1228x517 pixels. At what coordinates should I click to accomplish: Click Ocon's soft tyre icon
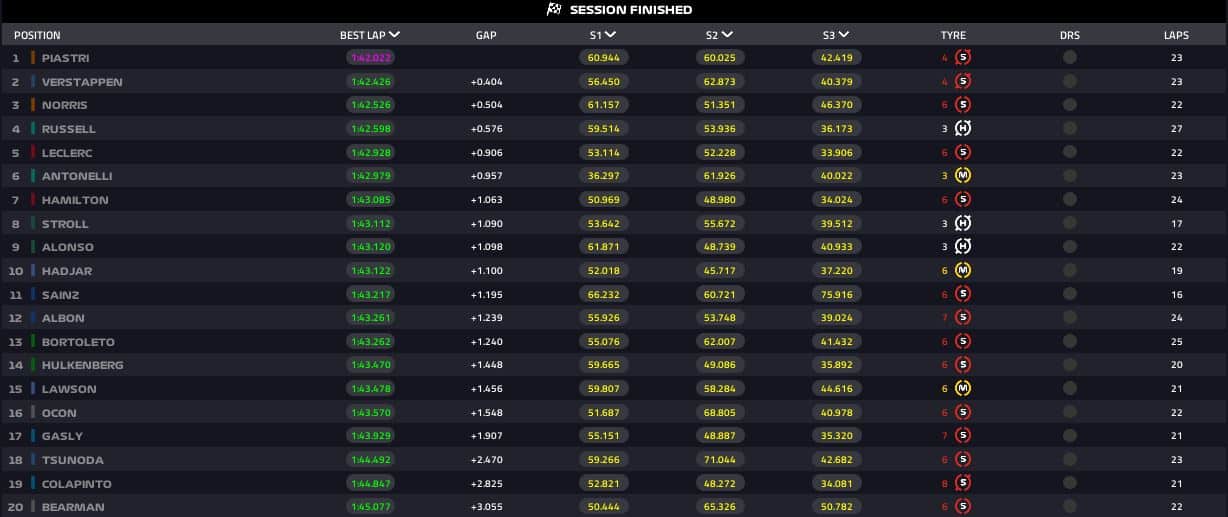tap(963, 412)
